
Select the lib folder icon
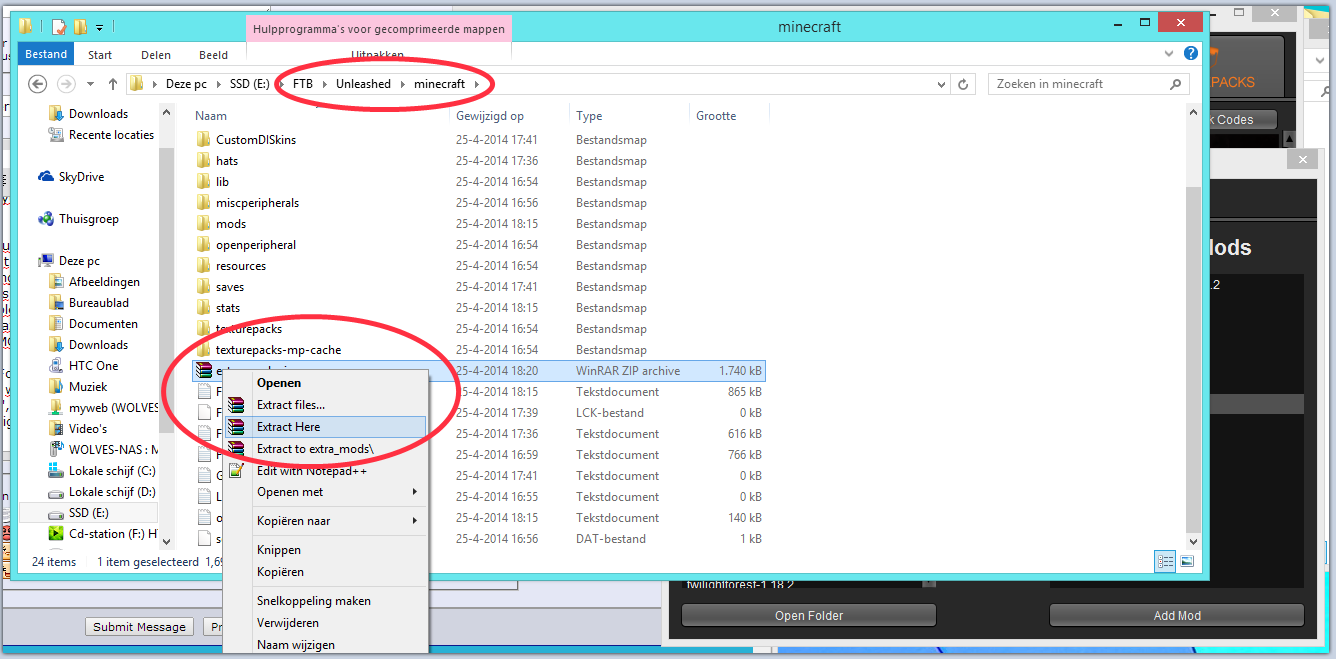[x=204, y=182]
